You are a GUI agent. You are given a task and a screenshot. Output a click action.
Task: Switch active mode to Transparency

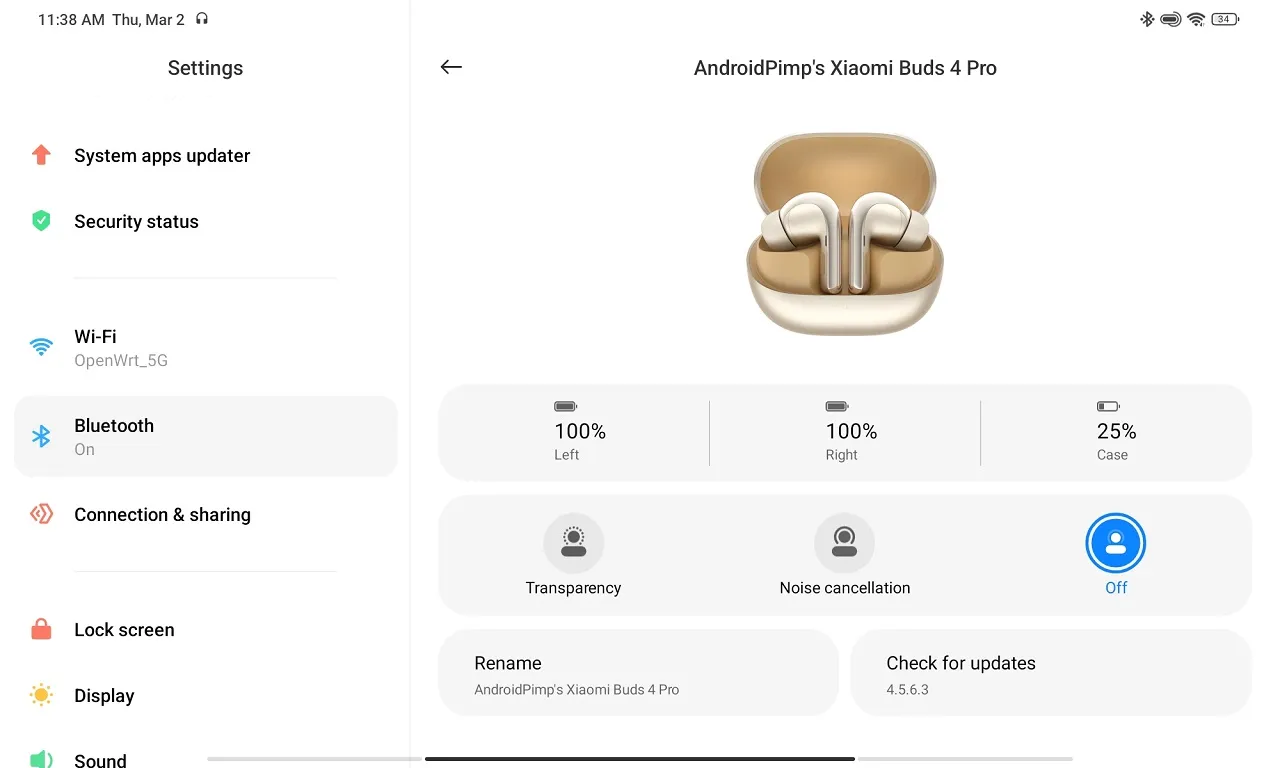573,541
